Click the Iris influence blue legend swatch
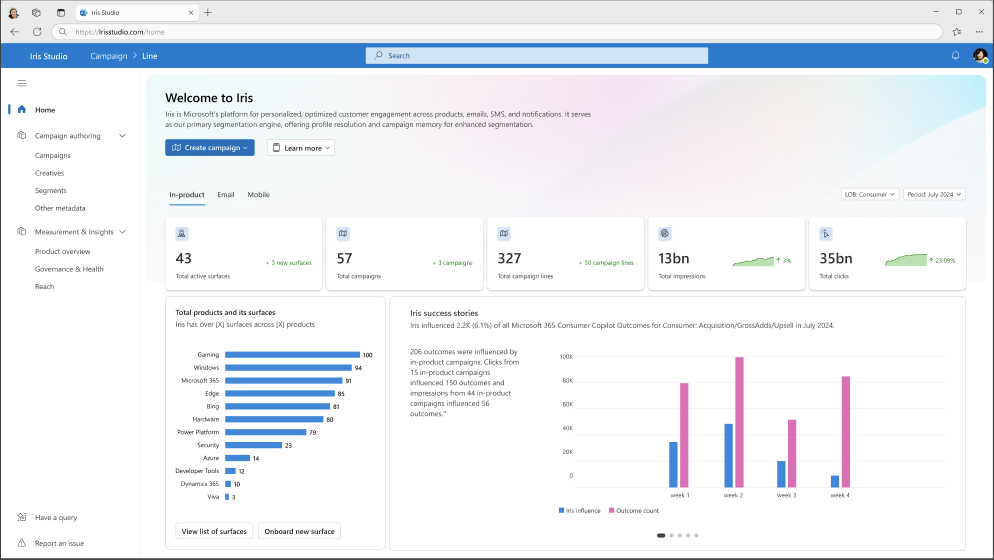Image resolution: width=994 pixels, height=560 pixels. (x=562, y=511)
